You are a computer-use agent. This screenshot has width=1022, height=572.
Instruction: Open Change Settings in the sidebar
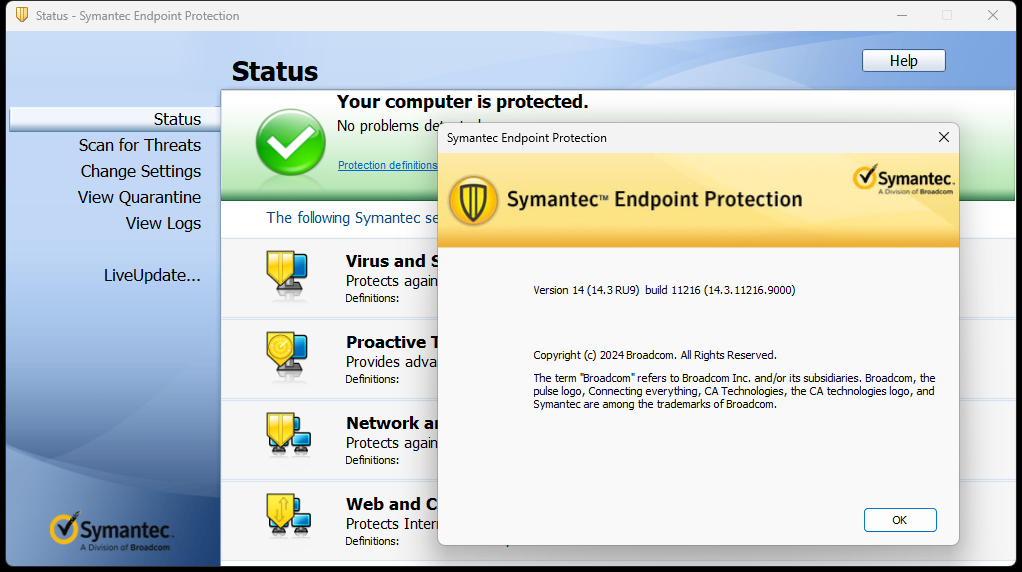coord(141,171)
